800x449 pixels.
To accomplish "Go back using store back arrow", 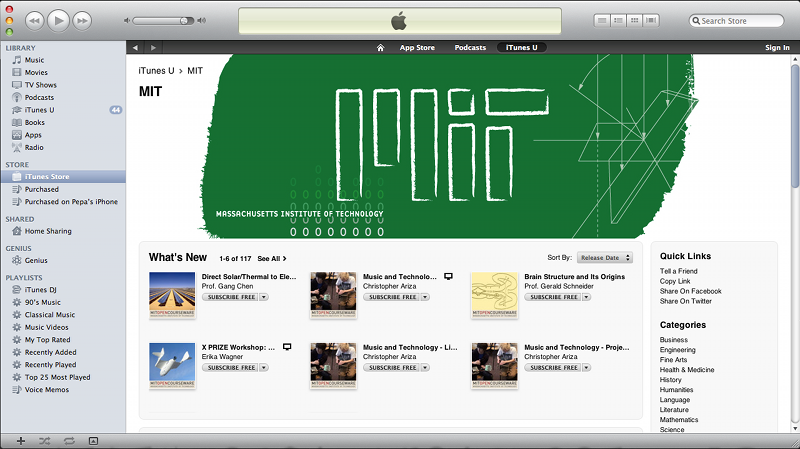I will [135, 47].
